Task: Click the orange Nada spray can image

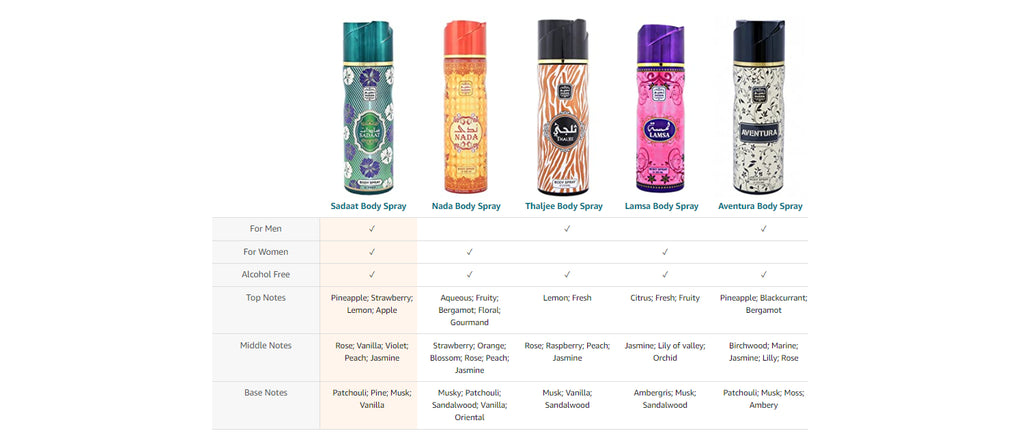Action: (x=466, y=106)
